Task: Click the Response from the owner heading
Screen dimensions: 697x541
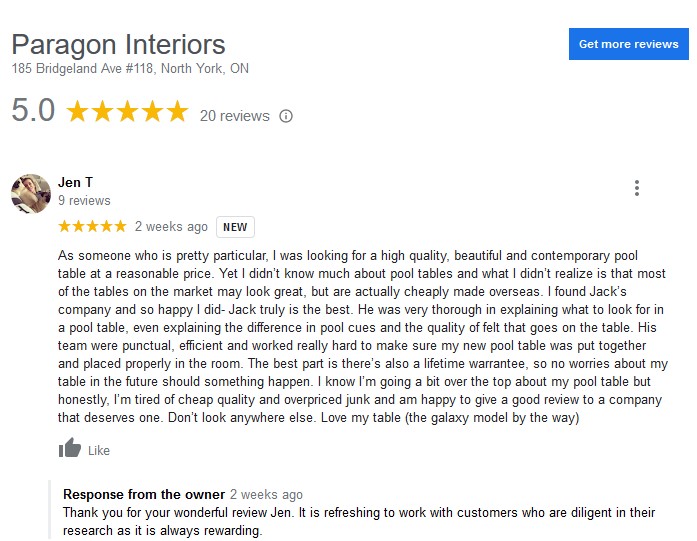Action: pyautogui.click(x=143, y=494)
